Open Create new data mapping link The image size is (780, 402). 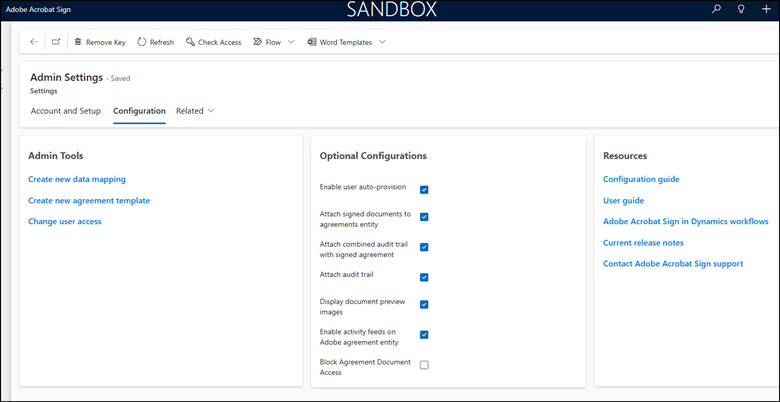click(77, 179)
